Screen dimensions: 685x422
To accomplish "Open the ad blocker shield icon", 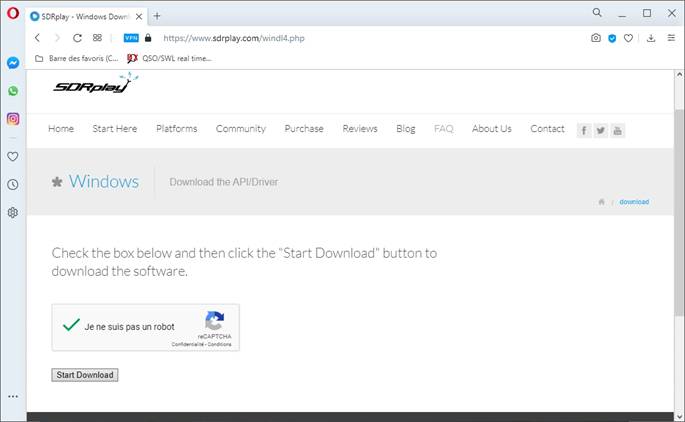I will click(612, 38).
